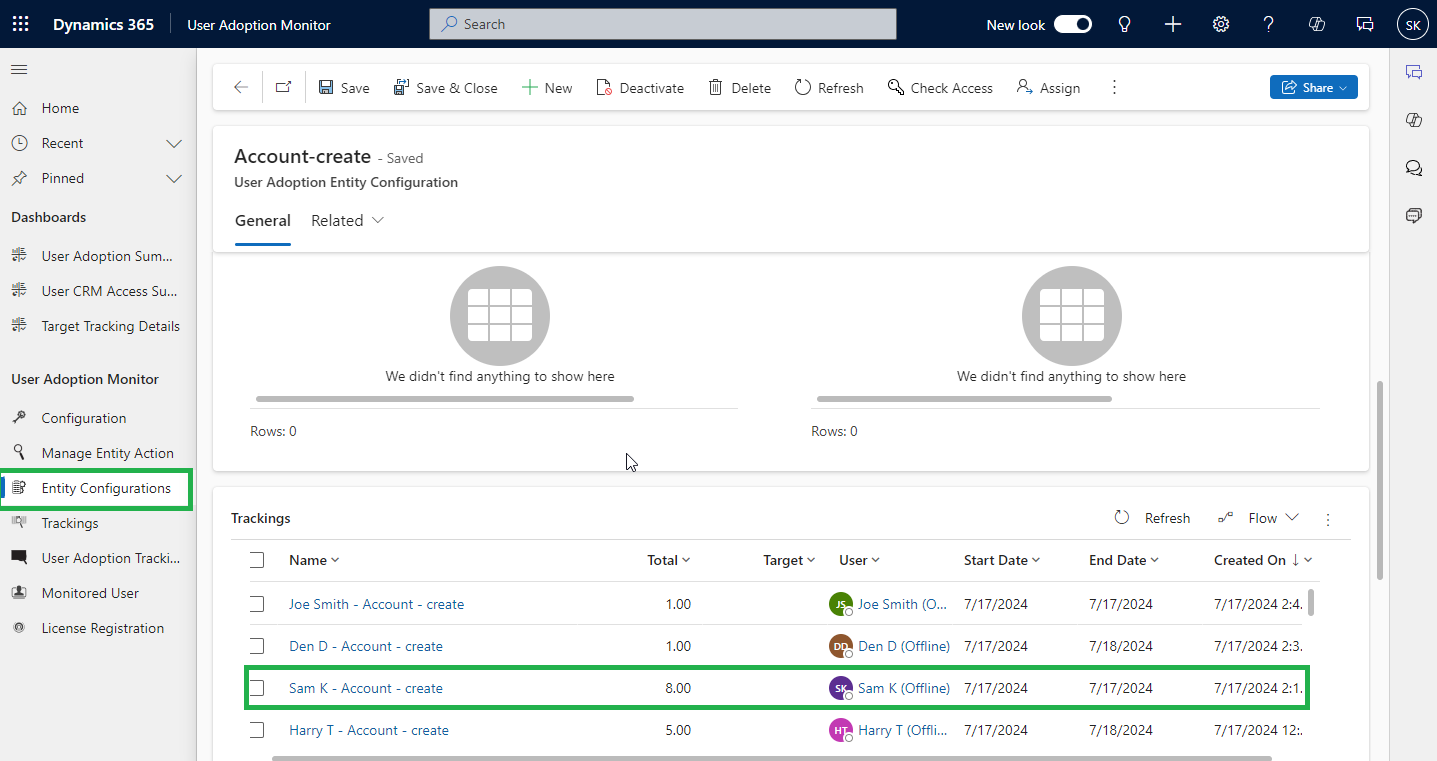Check the Den D row checkbox
Image resolution: width=1437 pixels, height=761 pixels.
click(257, 646)
